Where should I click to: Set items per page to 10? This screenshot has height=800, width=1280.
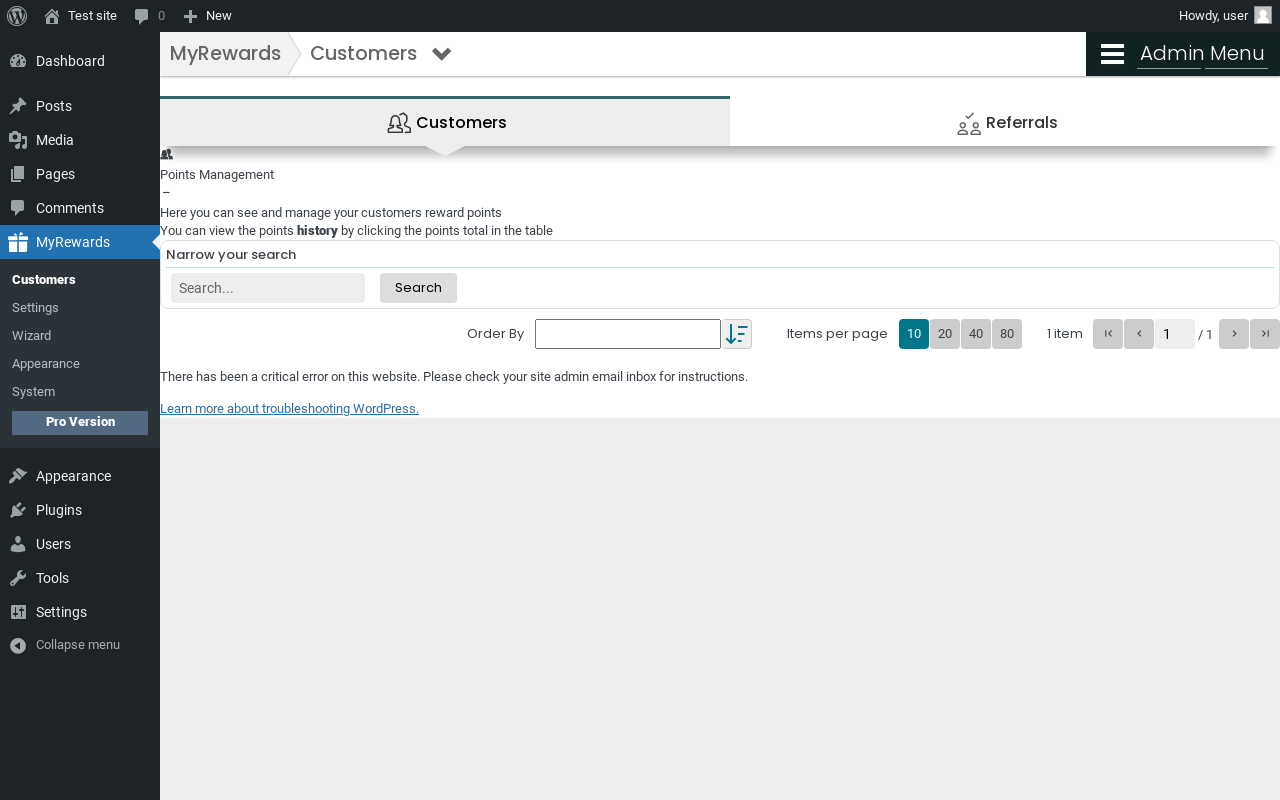(x=914, y=334)
